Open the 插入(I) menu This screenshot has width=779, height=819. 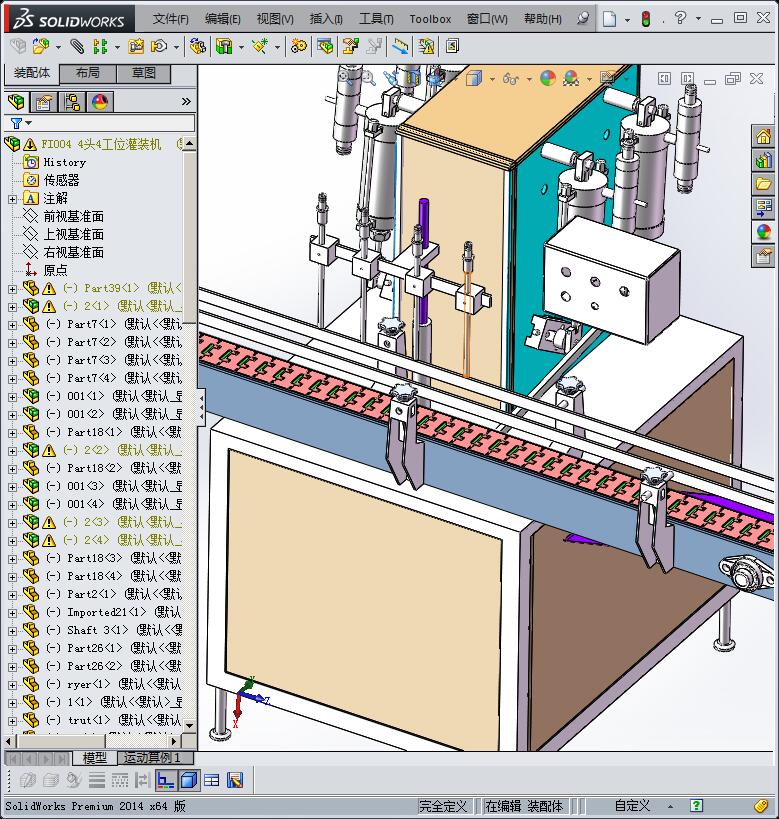pos(326,19)
